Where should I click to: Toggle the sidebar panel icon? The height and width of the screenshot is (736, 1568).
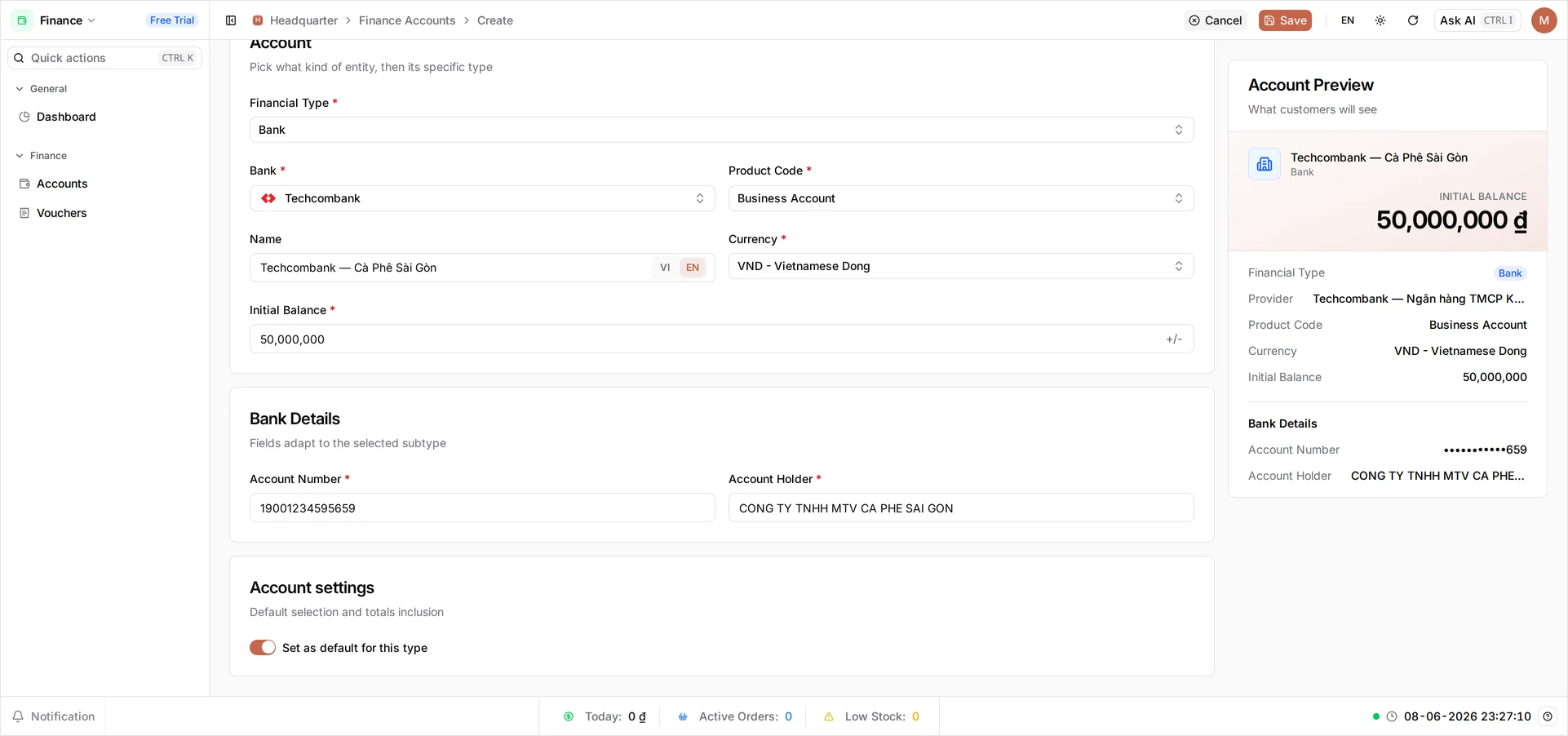231,20
